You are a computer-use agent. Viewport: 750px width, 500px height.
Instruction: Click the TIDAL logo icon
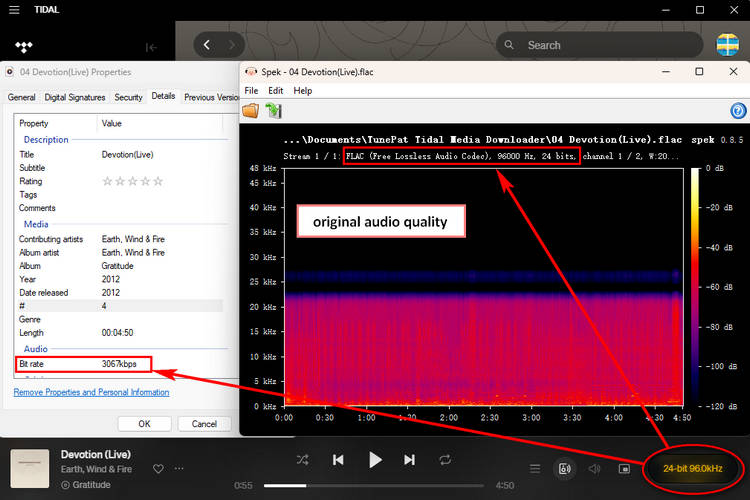[23, 46]
